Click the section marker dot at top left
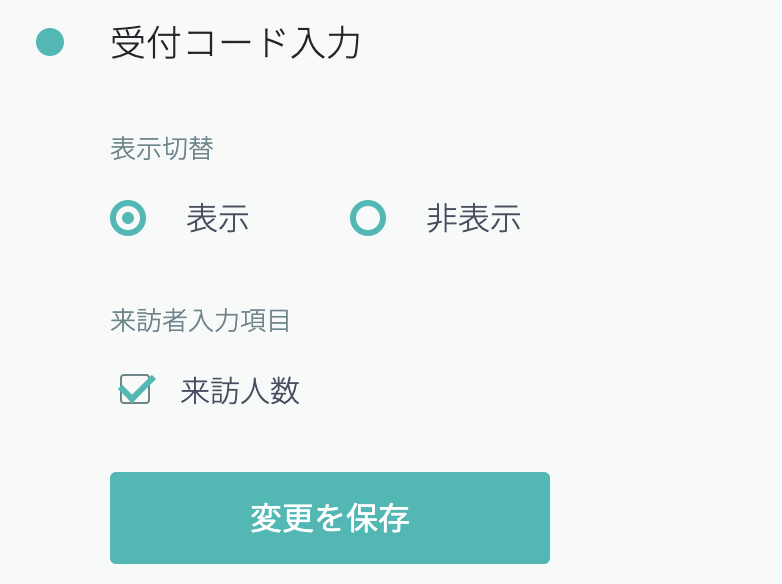 50,42
